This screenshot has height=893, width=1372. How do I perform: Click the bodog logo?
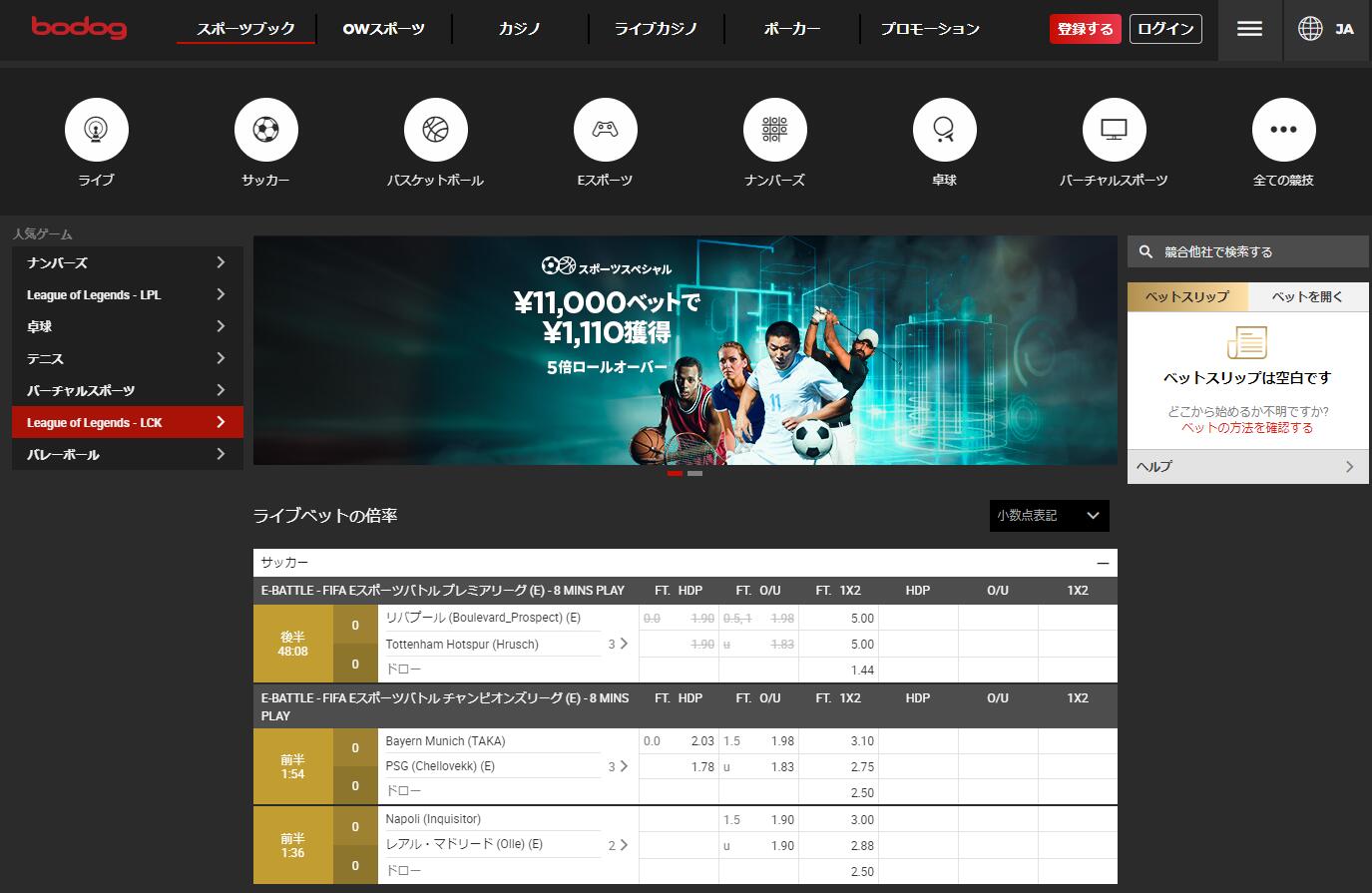click(x=79, y=28)
